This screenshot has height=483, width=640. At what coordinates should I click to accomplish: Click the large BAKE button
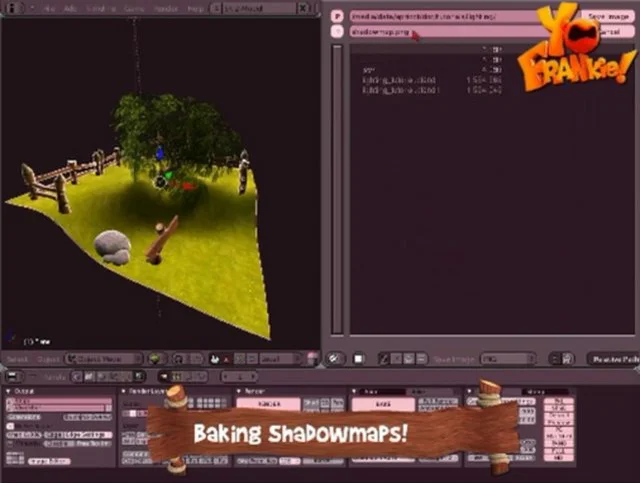coord(383,404)
